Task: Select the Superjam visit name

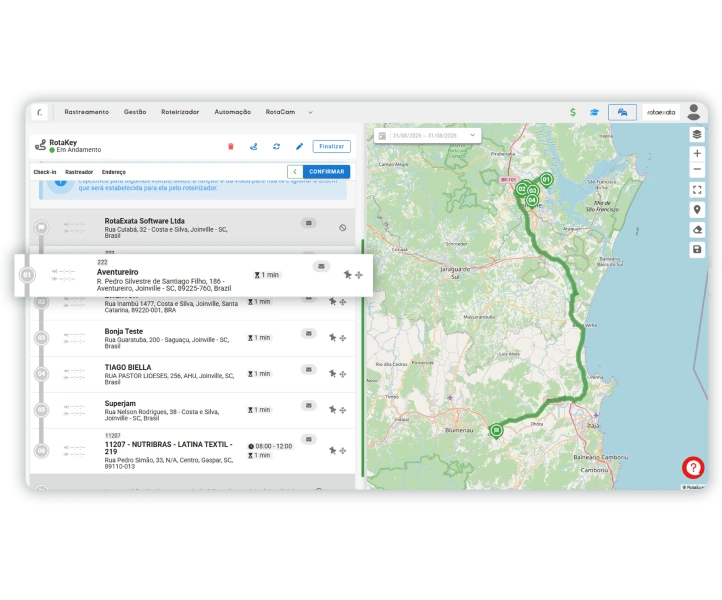Action: pos(120,403)
